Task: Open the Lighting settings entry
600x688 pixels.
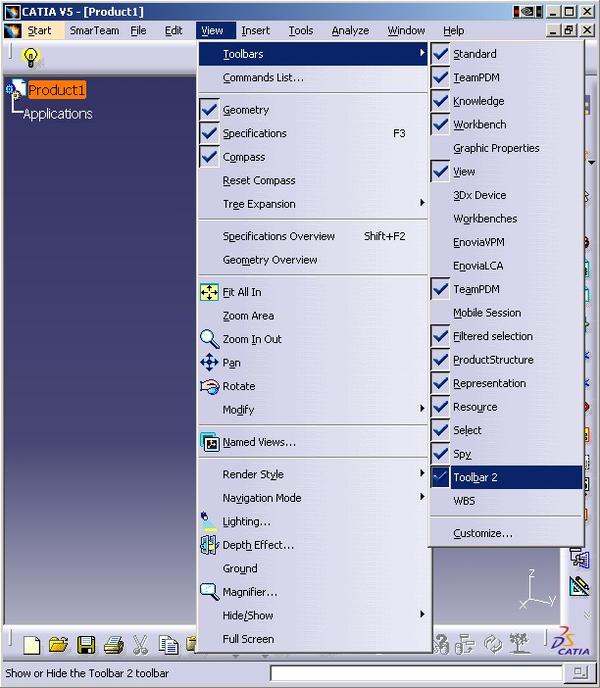Action: 313,522
